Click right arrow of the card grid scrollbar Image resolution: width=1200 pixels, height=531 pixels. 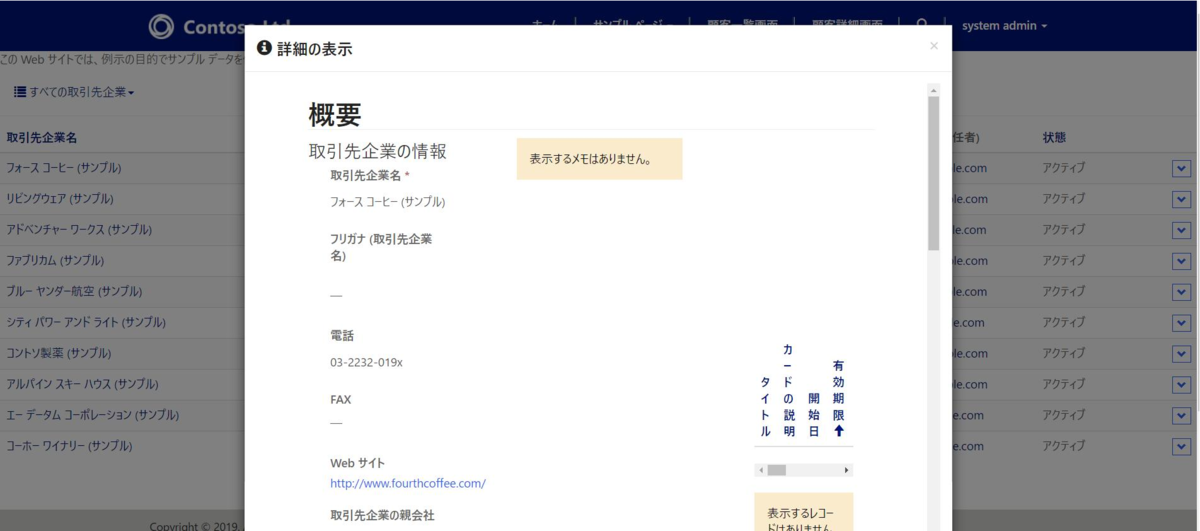(847, 470)
